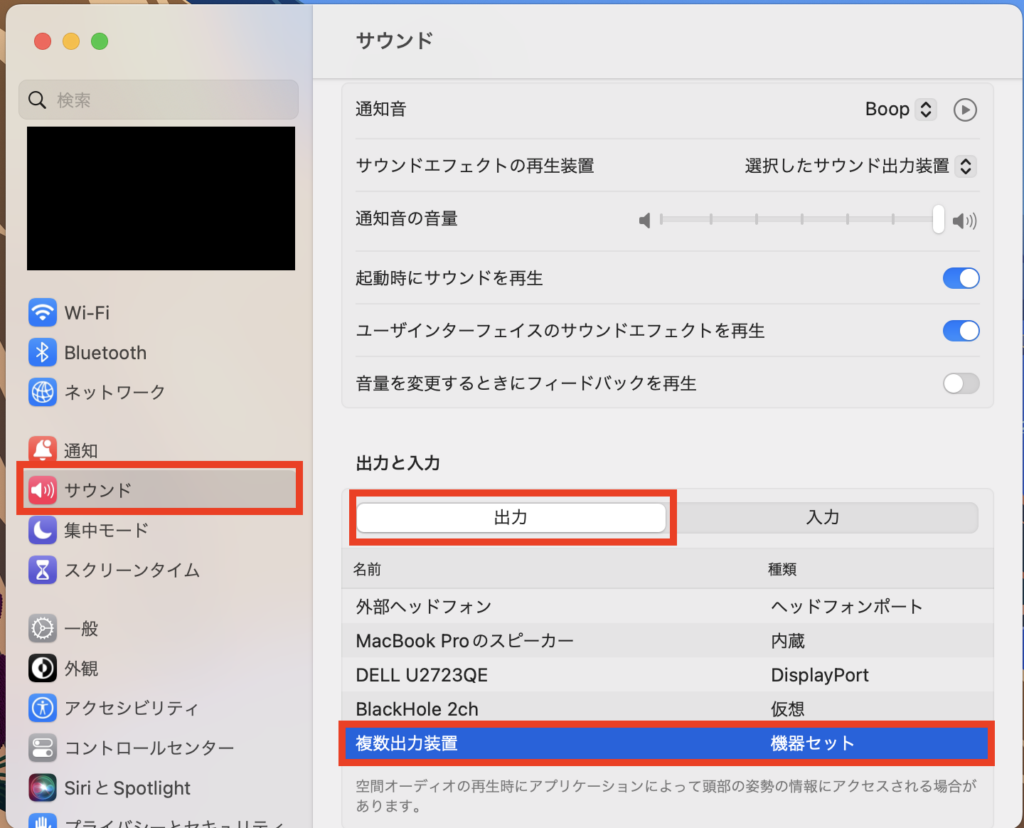Open スクリーンタイム settings
The width and height of the screenshot is (1024, 828).
115,570
